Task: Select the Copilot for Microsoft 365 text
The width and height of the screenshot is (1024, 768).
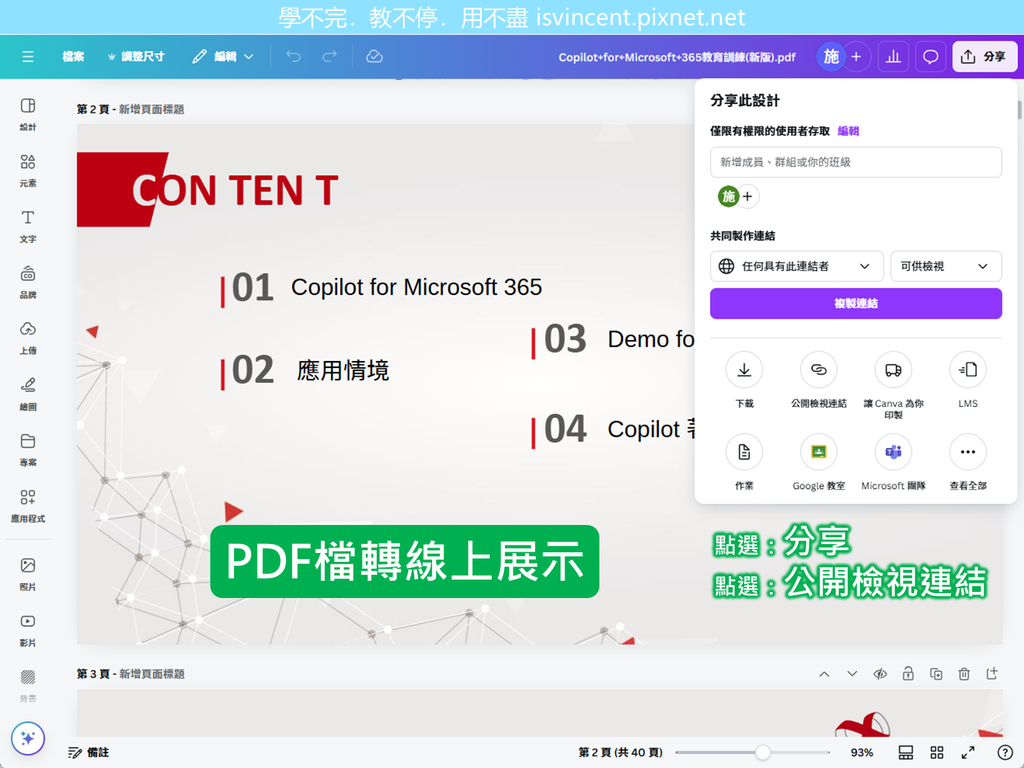Action: click(x=416, y=287)
